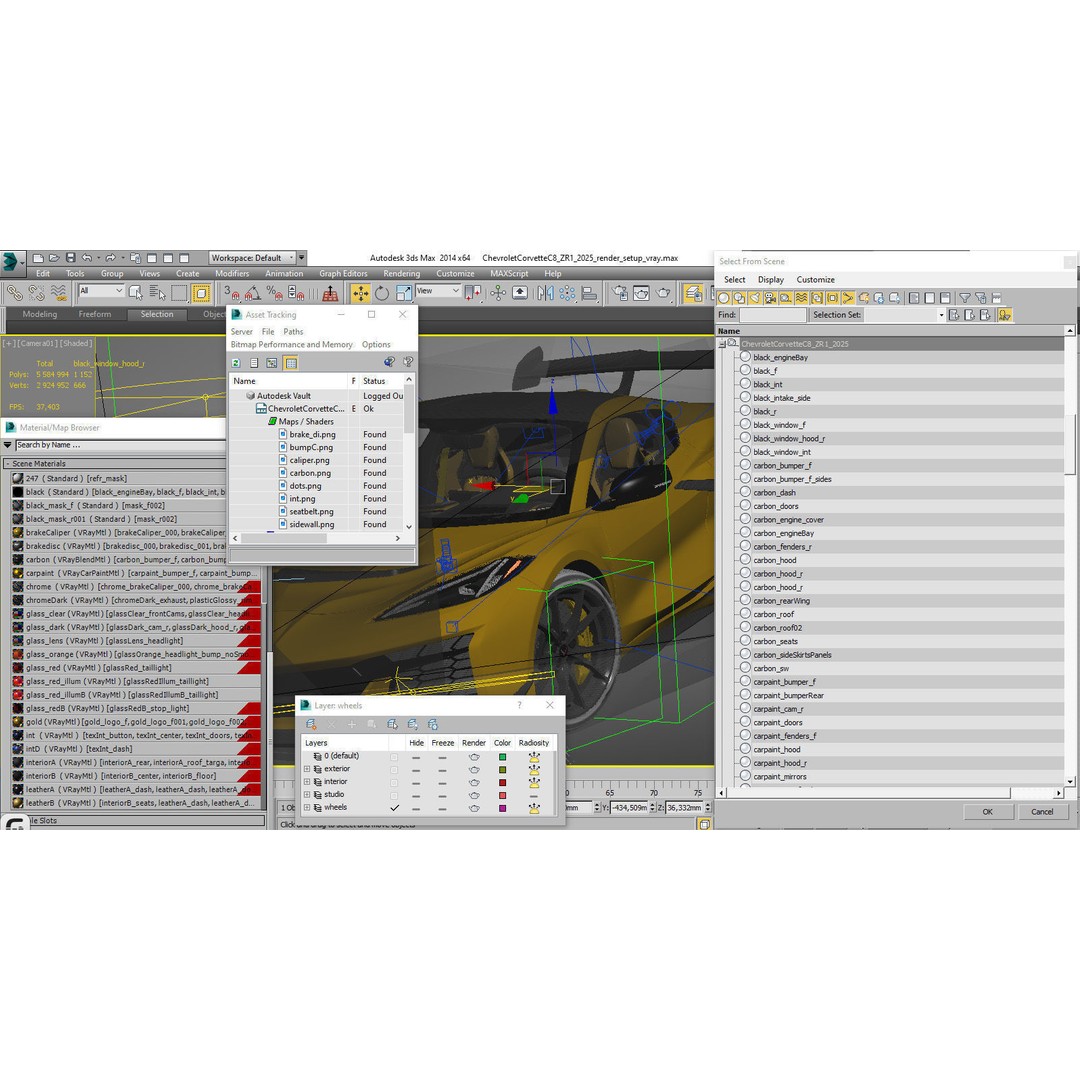The image size is (1080, 1080).
Task: Click Radiosity column header in Layer dialog
Action: click(534, 742)
